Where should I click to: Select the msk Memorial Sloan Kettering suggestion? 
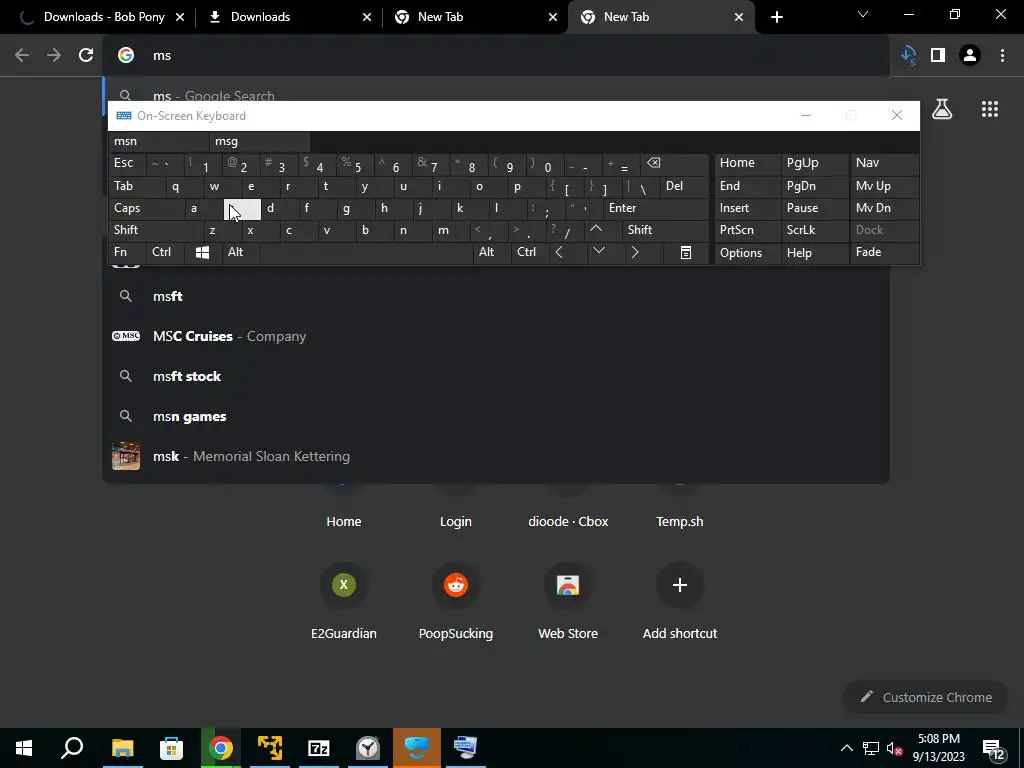(x=496, y=456)
